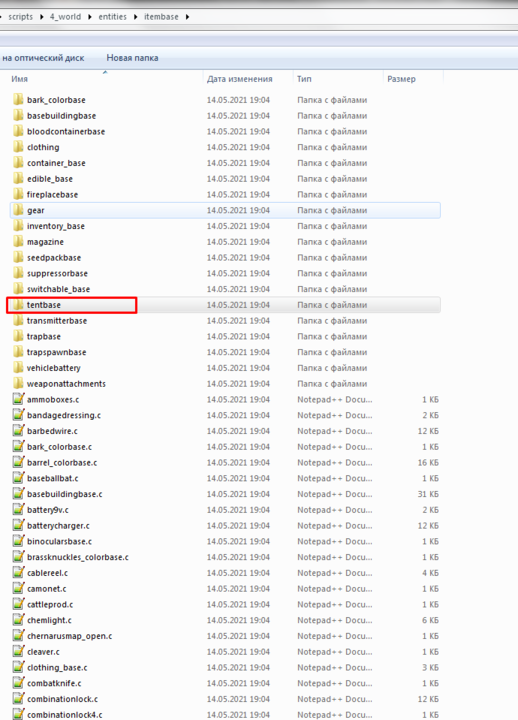Click the ammoboxes.c Notepad++ file icon
Viewport: 518px width, 720px height.
pyautogui.click(x=18, y=399)
